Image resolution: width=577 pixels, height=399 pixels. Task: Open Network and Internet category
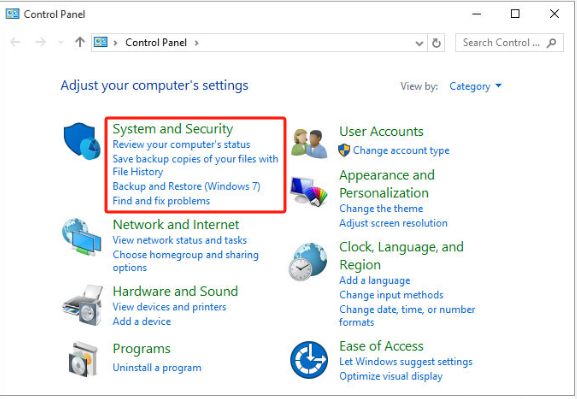coord(176,225)
